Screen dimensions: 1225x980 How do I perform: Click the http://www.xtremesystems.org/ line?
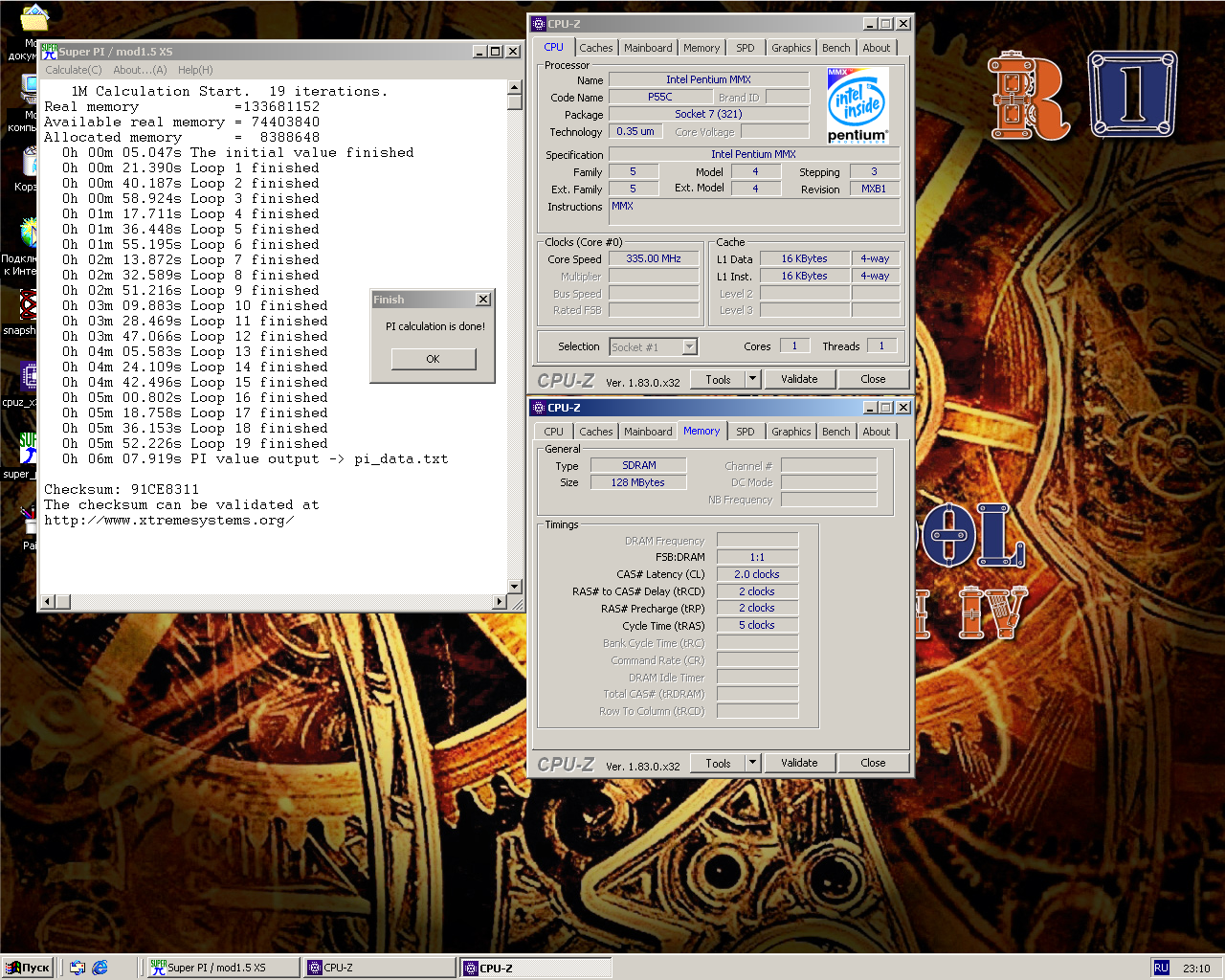click(168, 520)
